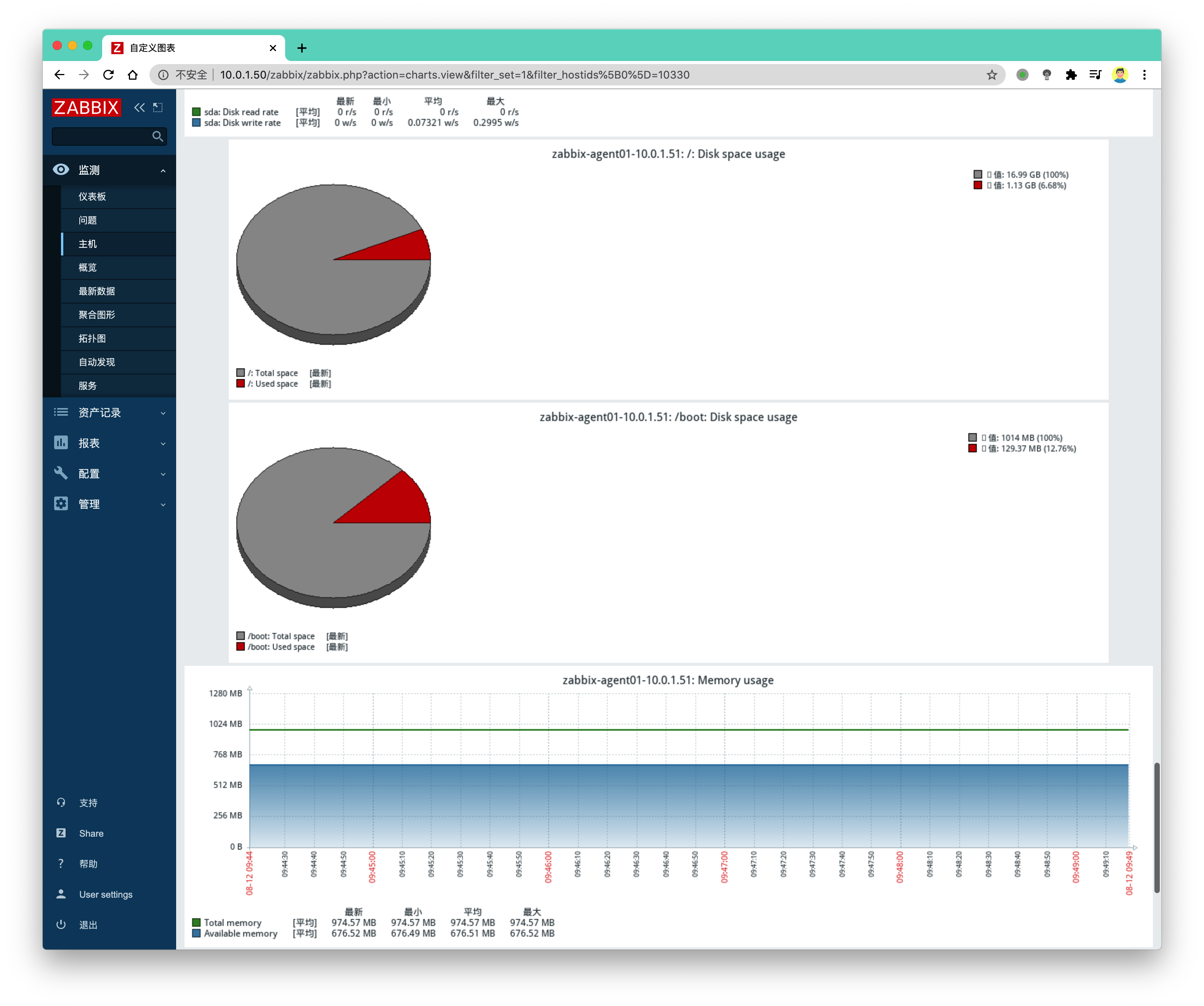Go to browser home page
The height and width of the screenshot is (1006, 1204).
132,75
